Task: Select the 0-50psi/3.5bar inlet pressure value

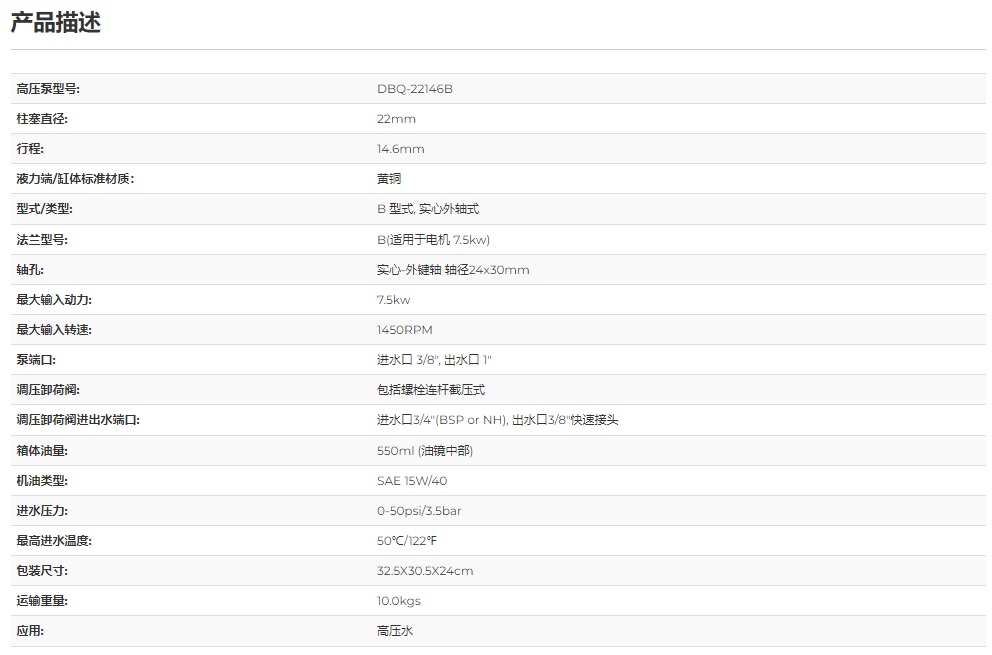Action: coord(419,511)
